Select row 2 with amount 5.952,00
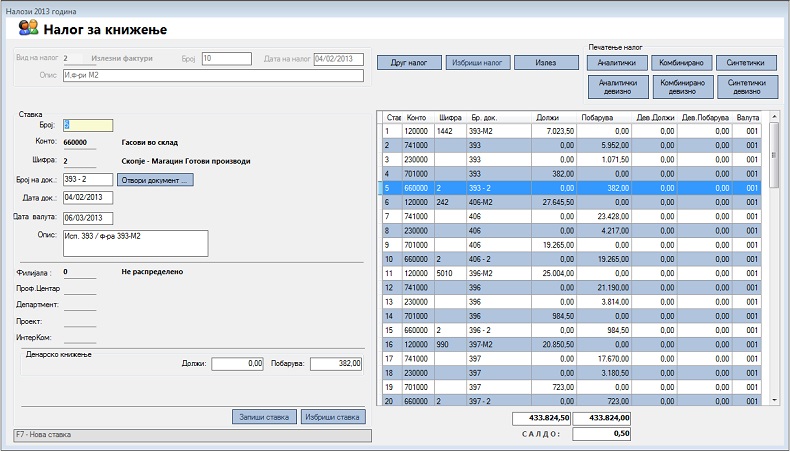Image resolution: width=790 pixels, height=452 pixels. coord(571,145)
